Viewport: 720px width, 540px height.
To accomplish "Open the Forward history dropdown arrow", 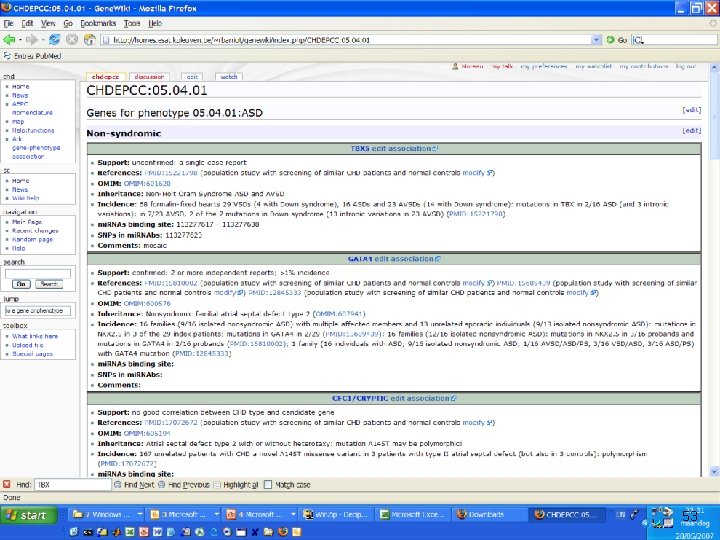I will pos(42,40).
